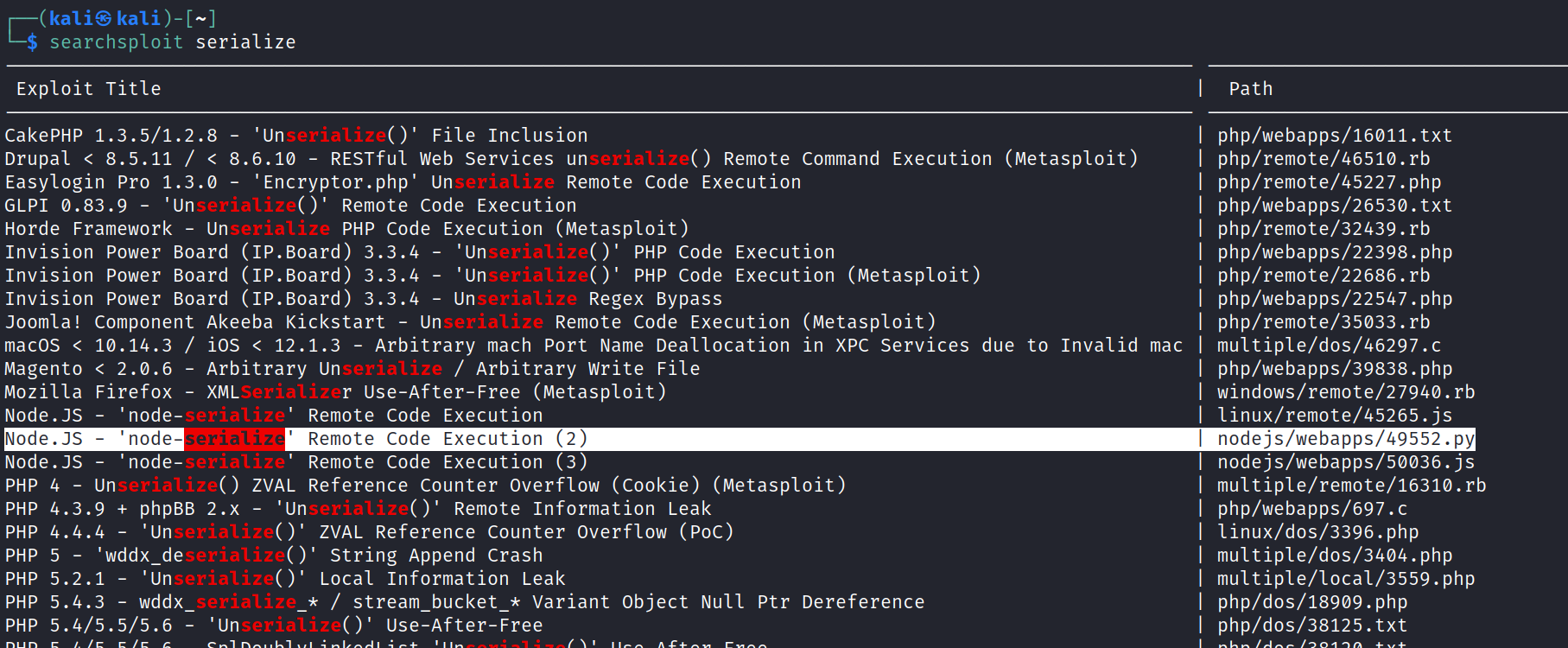Click the Mozilla Firefox XMLSerializer exploit title
This screenshot has height=648, width=1568.
(335, 392)
